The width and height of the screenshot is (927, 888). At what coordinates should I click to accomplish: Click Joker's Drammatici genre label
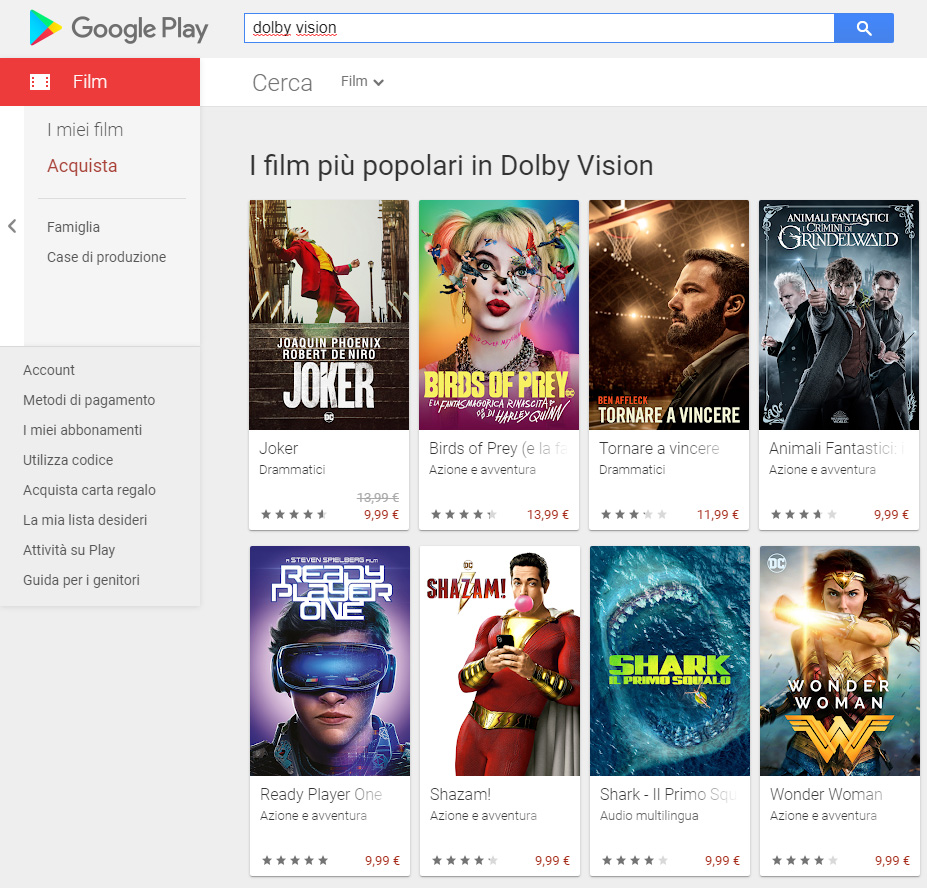292,469
